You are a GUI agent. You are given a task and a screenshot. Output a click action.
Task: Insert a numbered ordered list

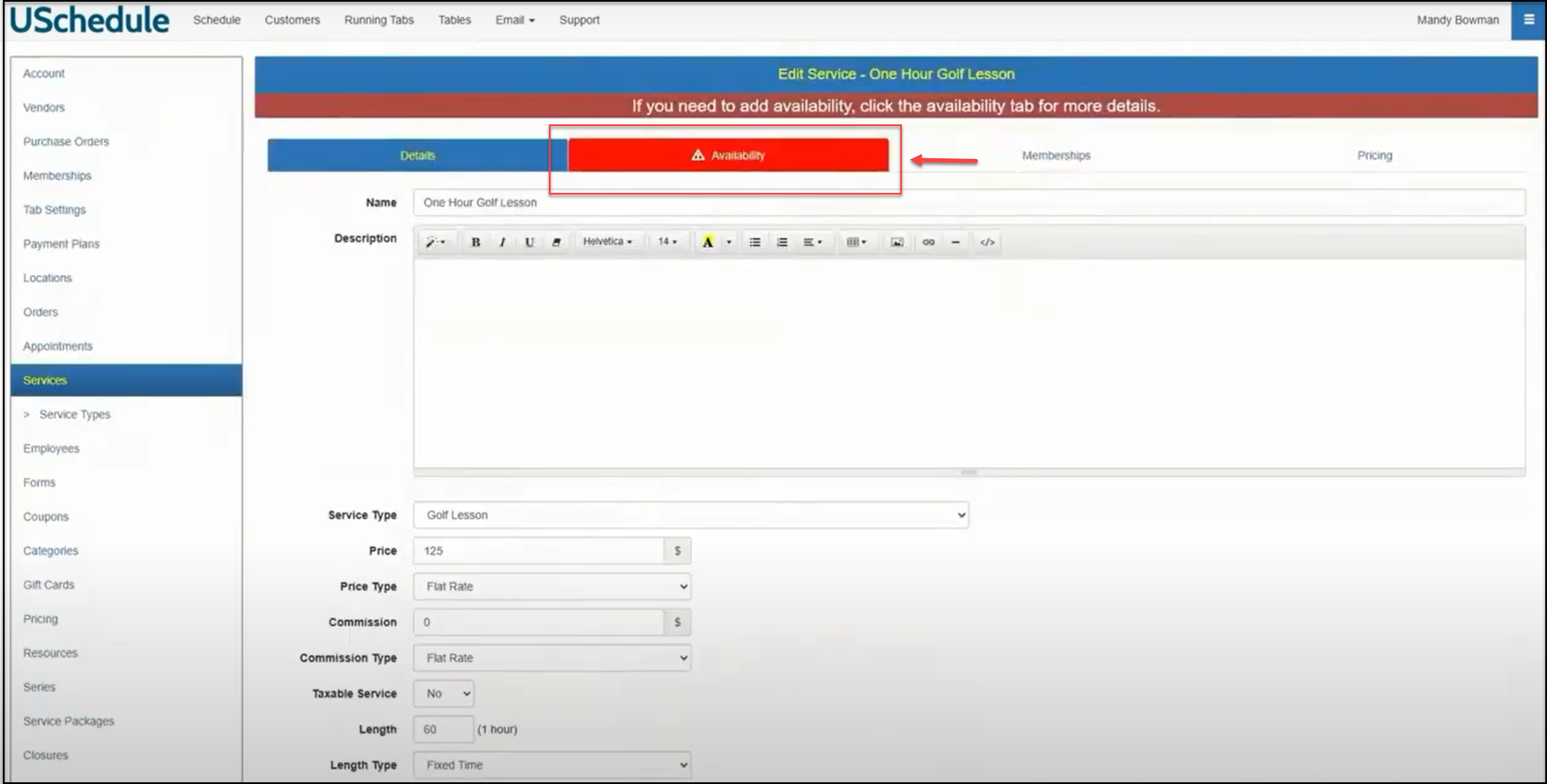coord(782,242)
